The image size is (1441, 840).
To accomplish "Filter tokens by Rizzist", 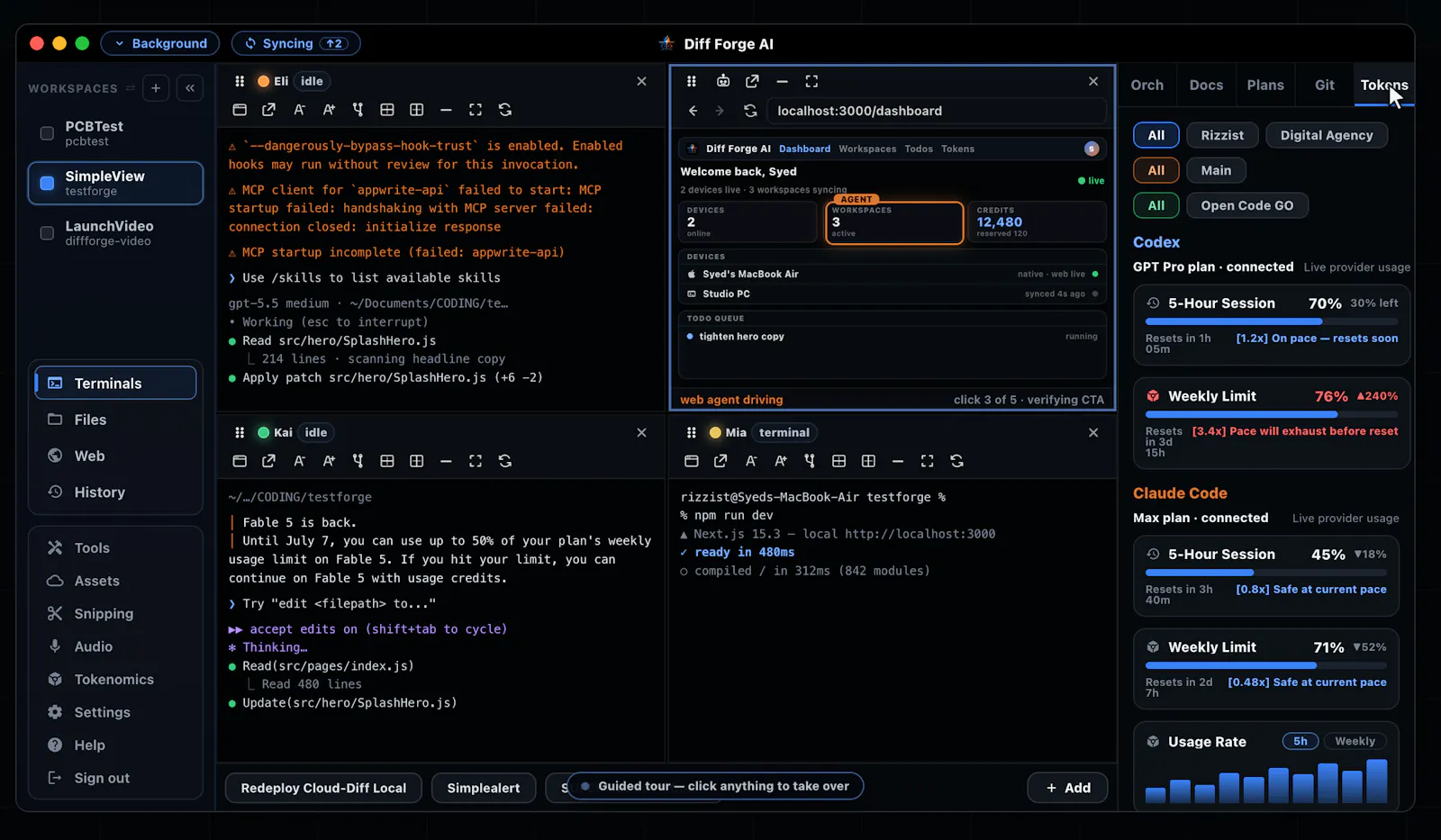I will click(x=1222, y=135).
